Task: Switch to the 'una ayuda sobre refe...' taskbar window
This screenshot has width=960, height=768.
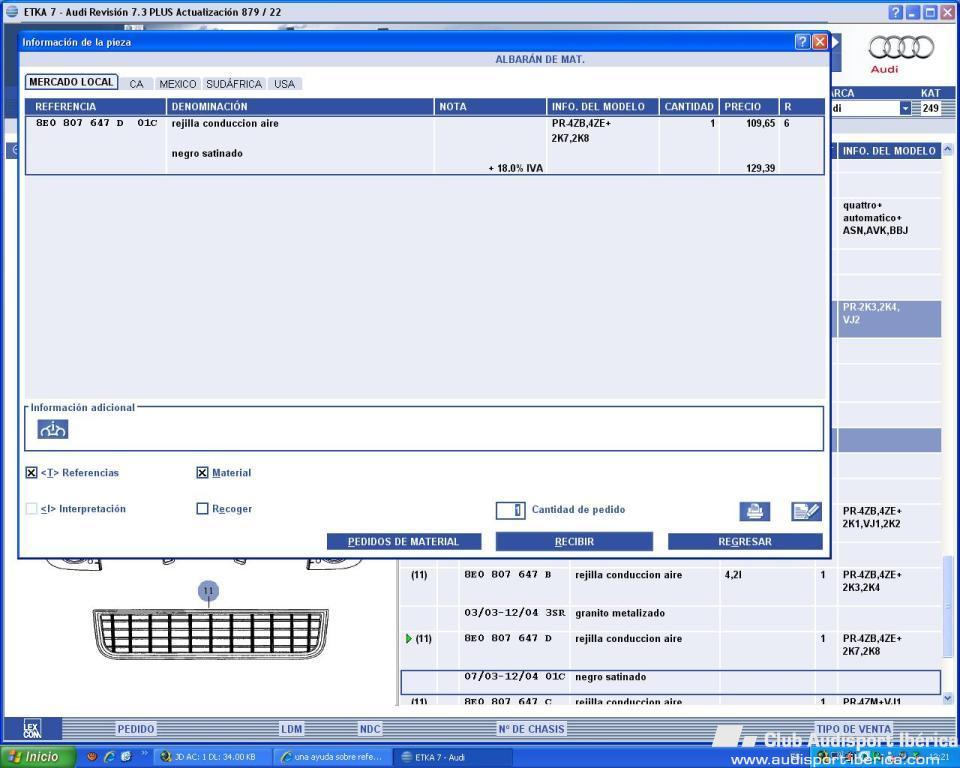Action: pyautogui.click(x=331, y=757)
